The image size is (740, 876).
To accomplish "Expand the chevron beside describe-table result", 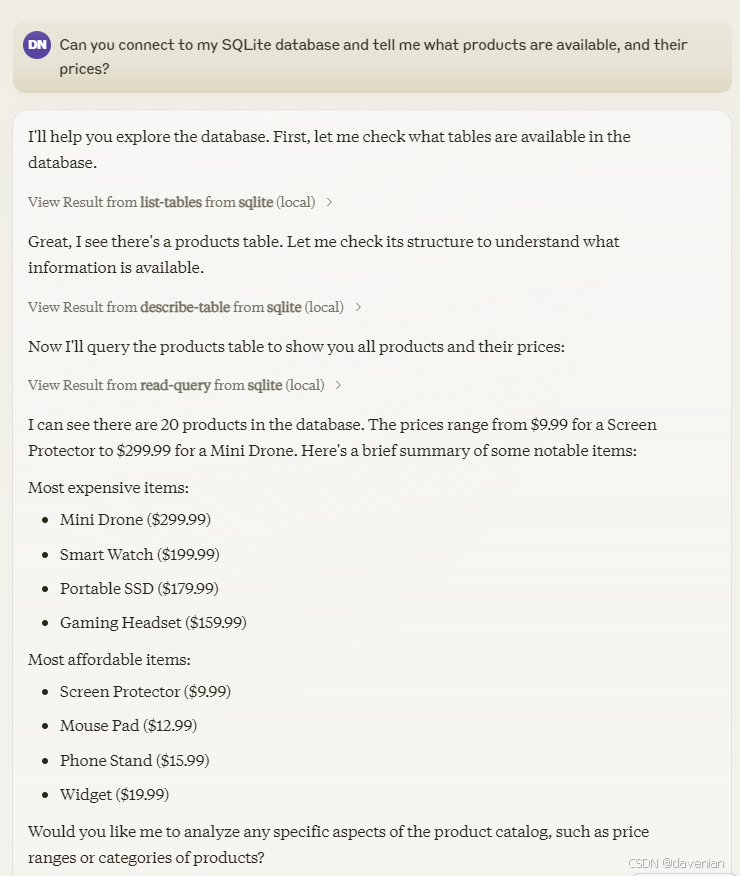I will pos(358,307).
